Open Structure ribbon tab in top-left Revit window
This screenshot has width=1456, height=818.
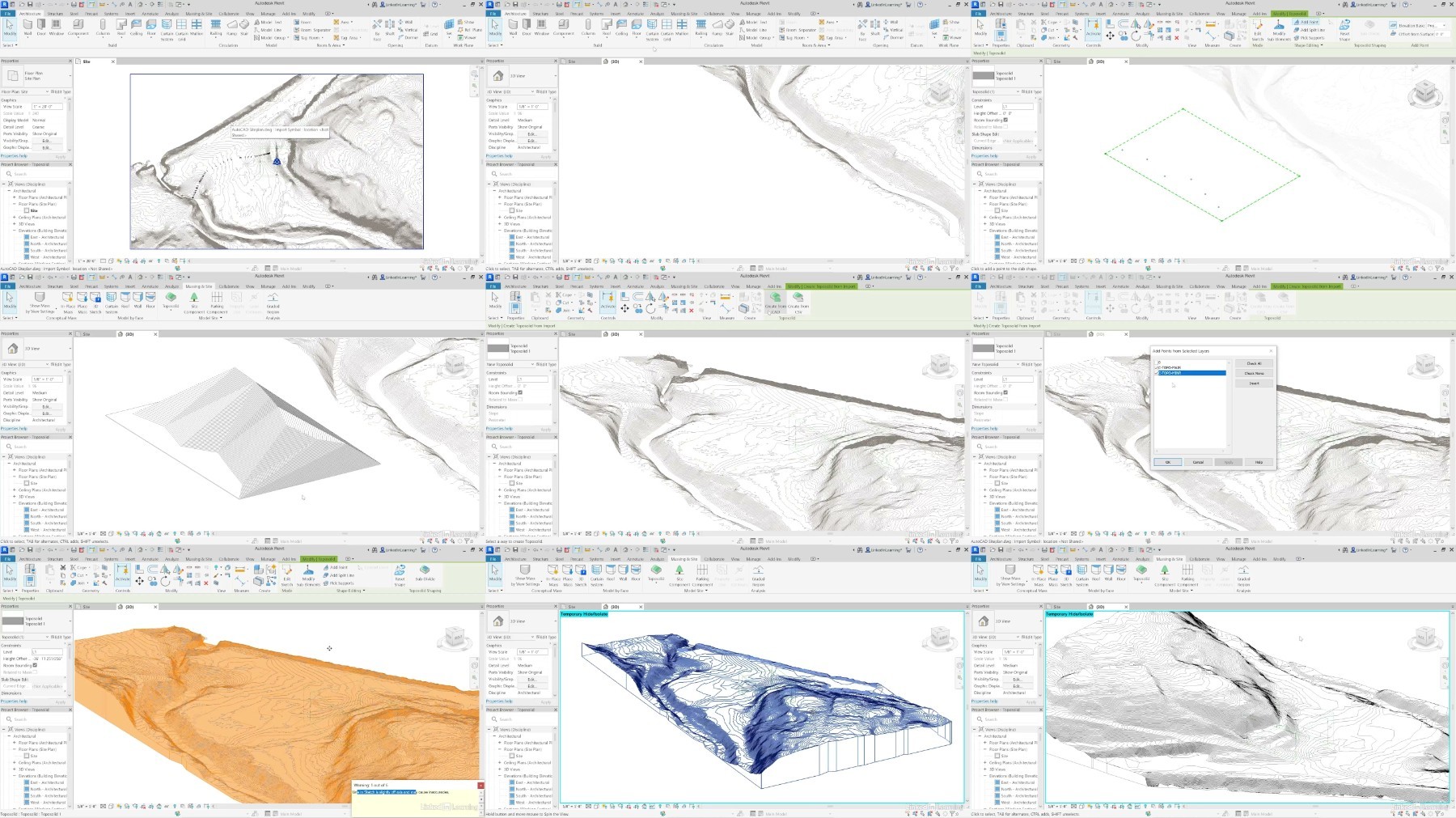[55, 14]
